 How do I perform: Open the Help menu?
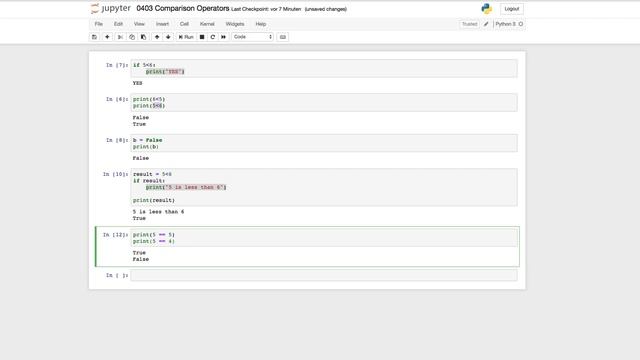click(x=261, y=24)
